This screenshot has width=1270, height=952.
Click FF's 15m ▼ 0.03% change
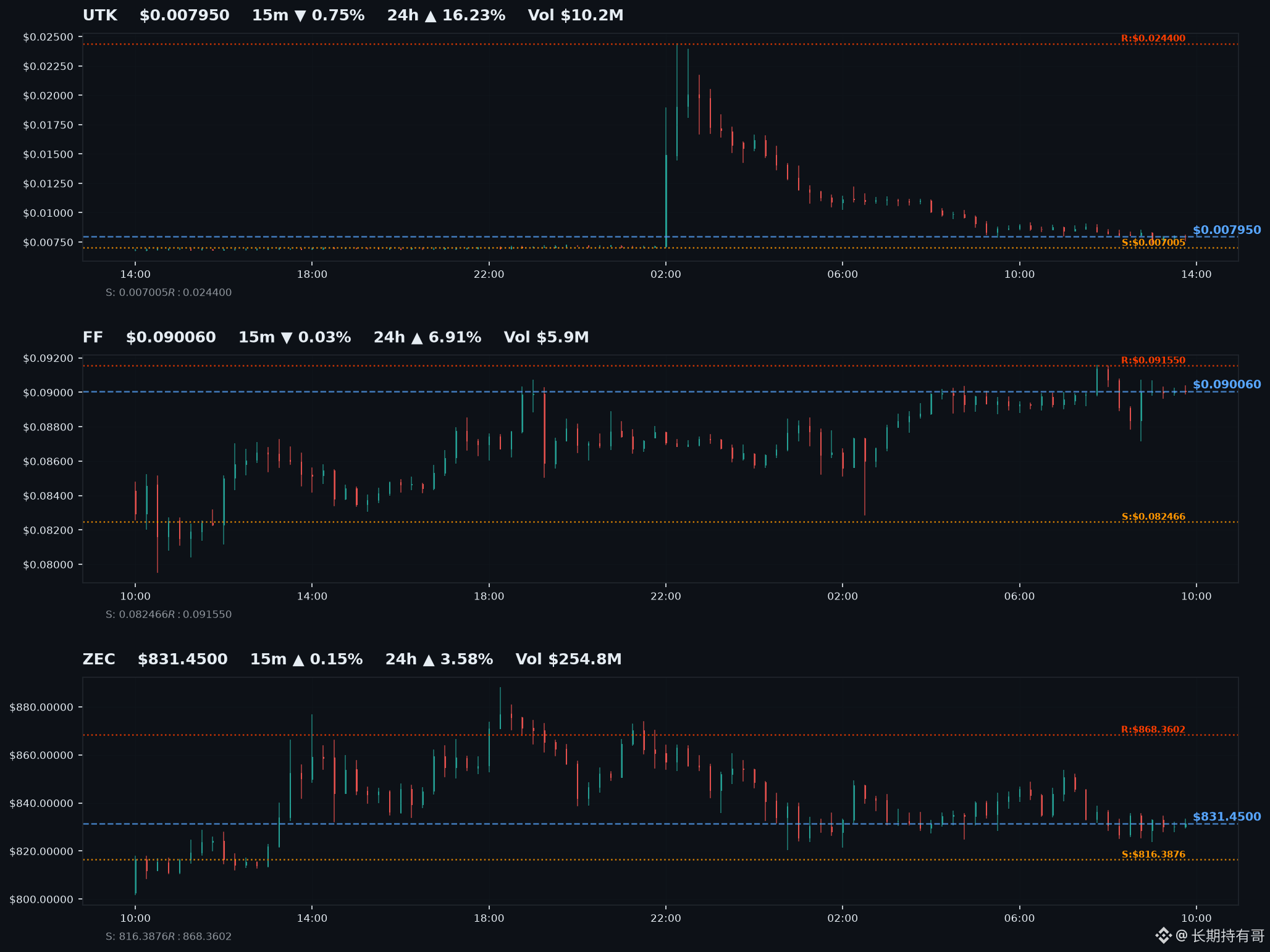click(295, 338)
